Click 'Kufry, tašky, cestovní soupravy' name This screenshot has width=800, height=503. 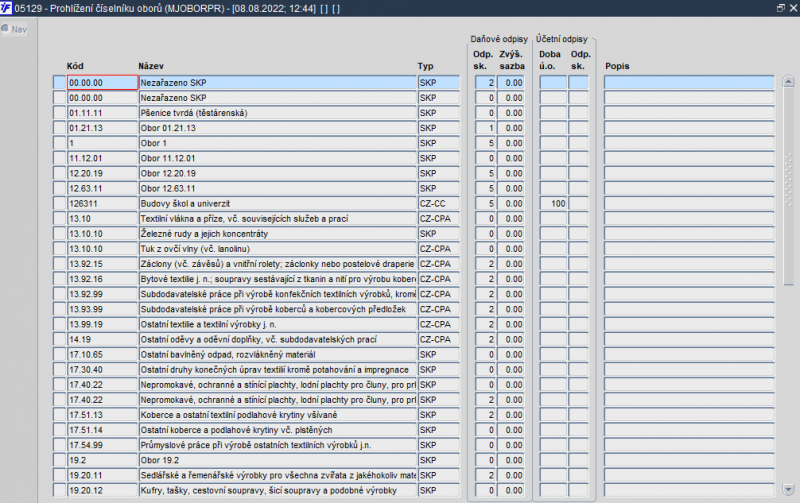coord(278,490)
